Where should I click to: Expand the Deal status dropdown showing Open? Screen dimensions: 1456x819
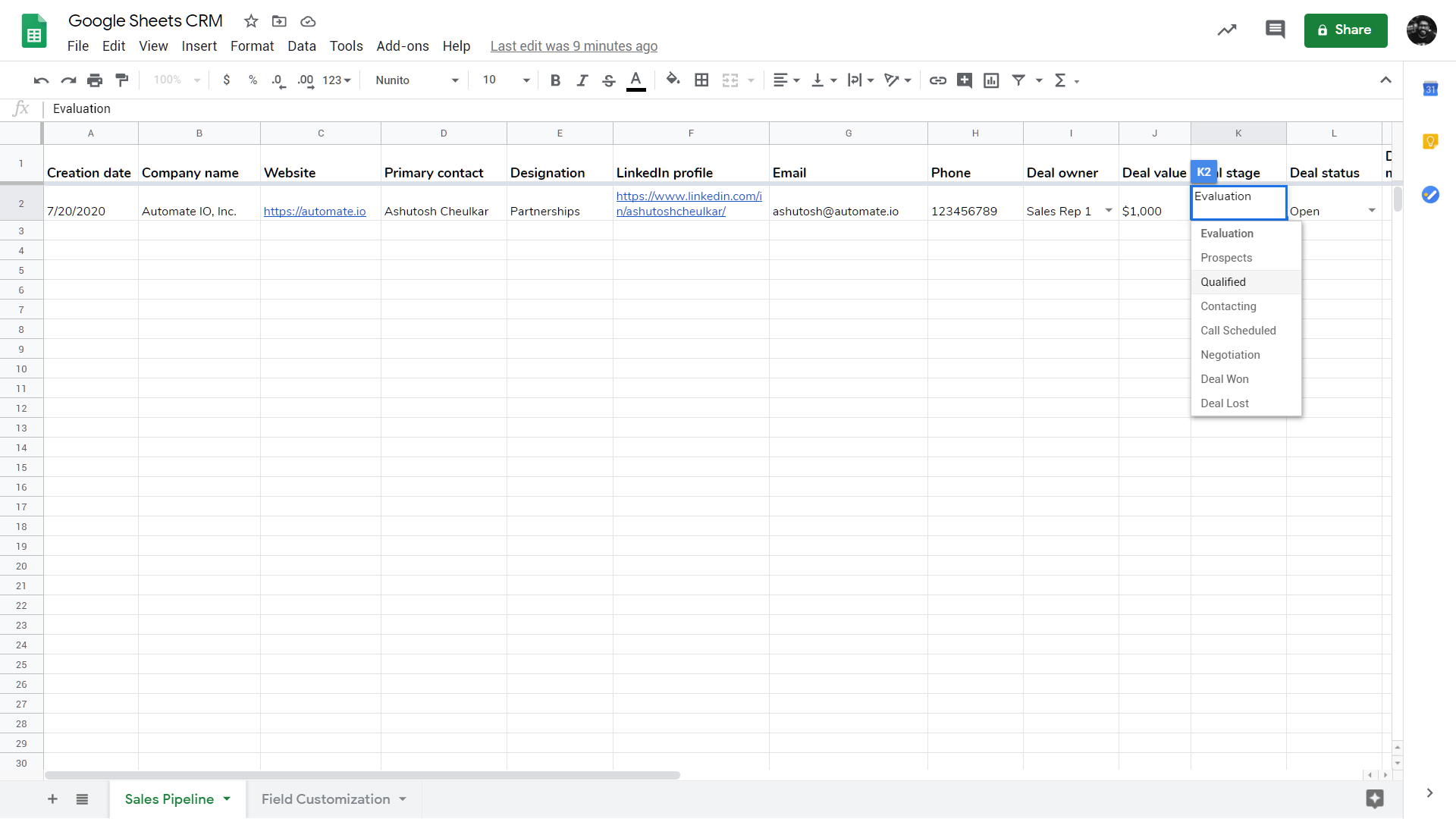[1371, 210]
